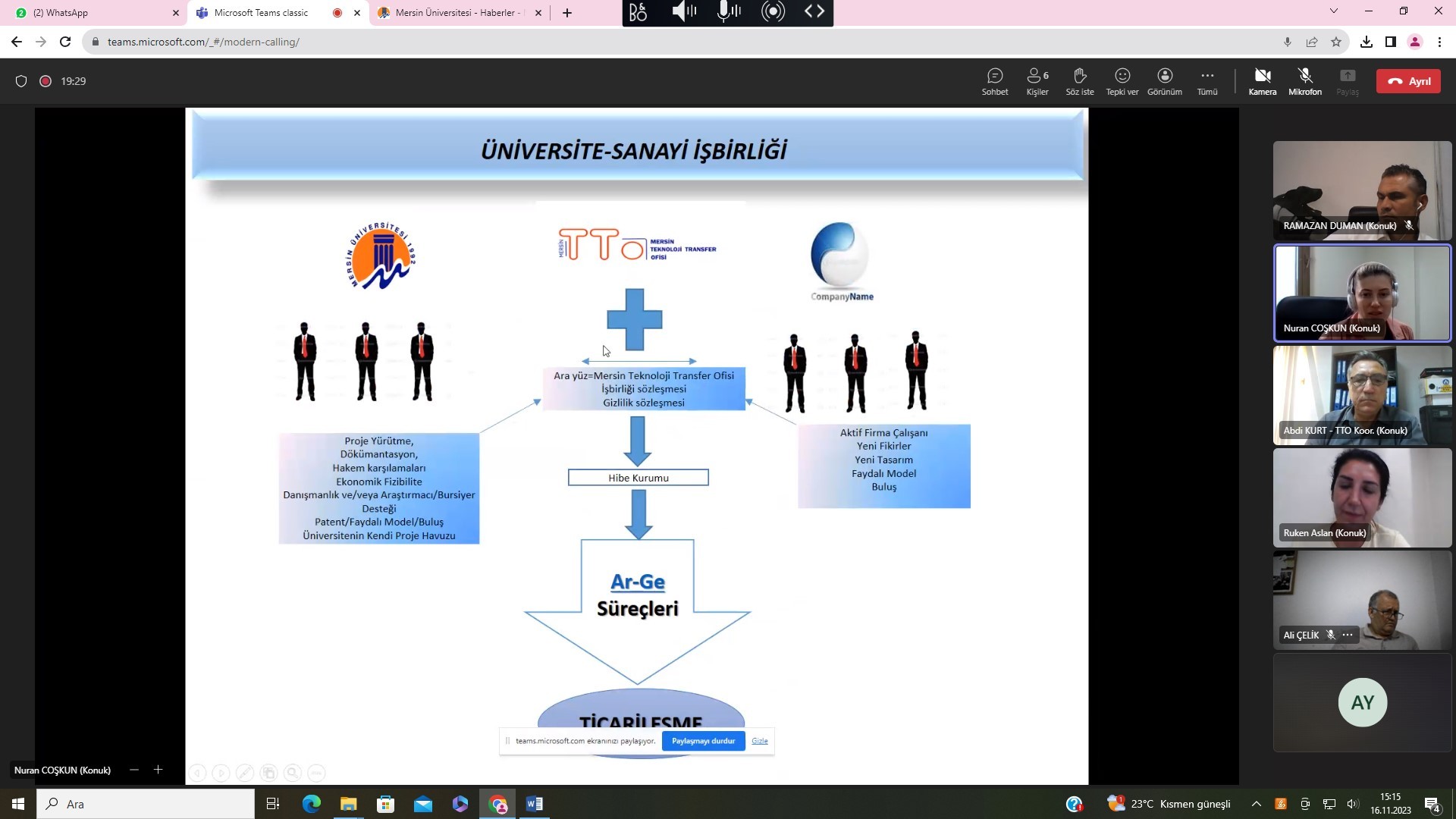This screenshot has height=819, width=1456.
Task: Open more options for Ali ÇELİK
Action: point(1348,635)
